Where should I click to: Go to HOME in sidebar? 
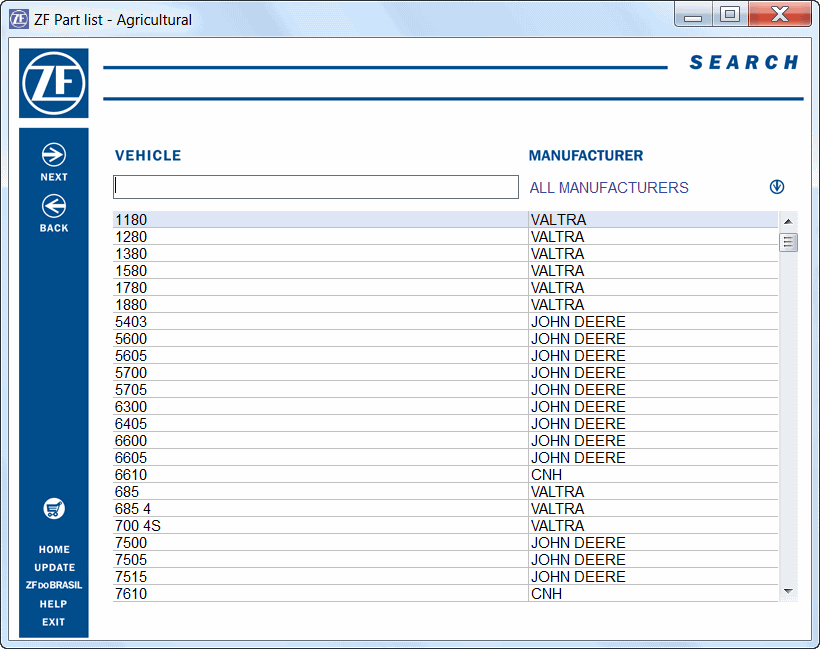point(54,549)
